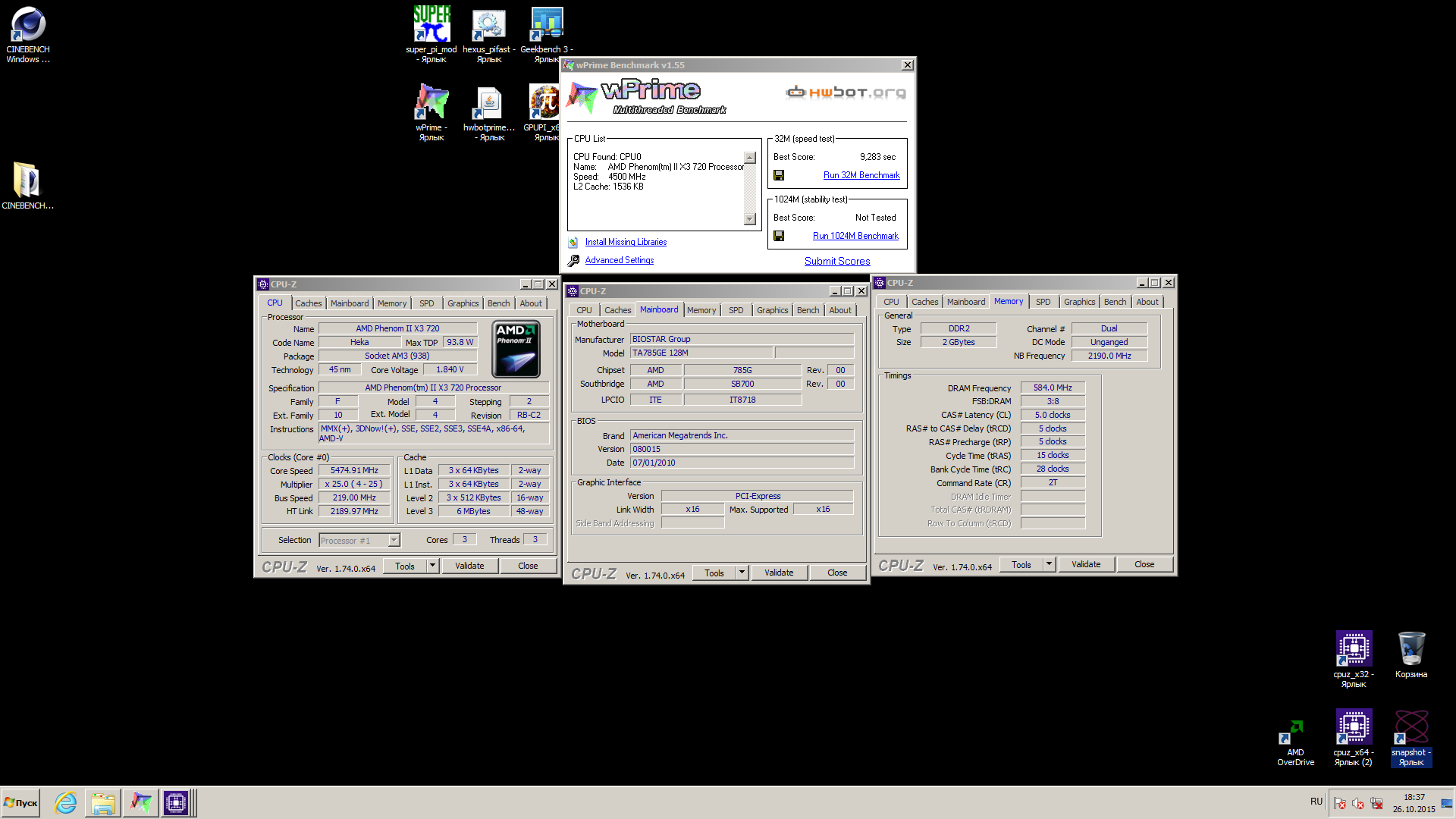Screen dimensions: 1456x819
Task: Open Tools dropdown arrow in right CPU-Z window
Action: (x=1049, y=564)
